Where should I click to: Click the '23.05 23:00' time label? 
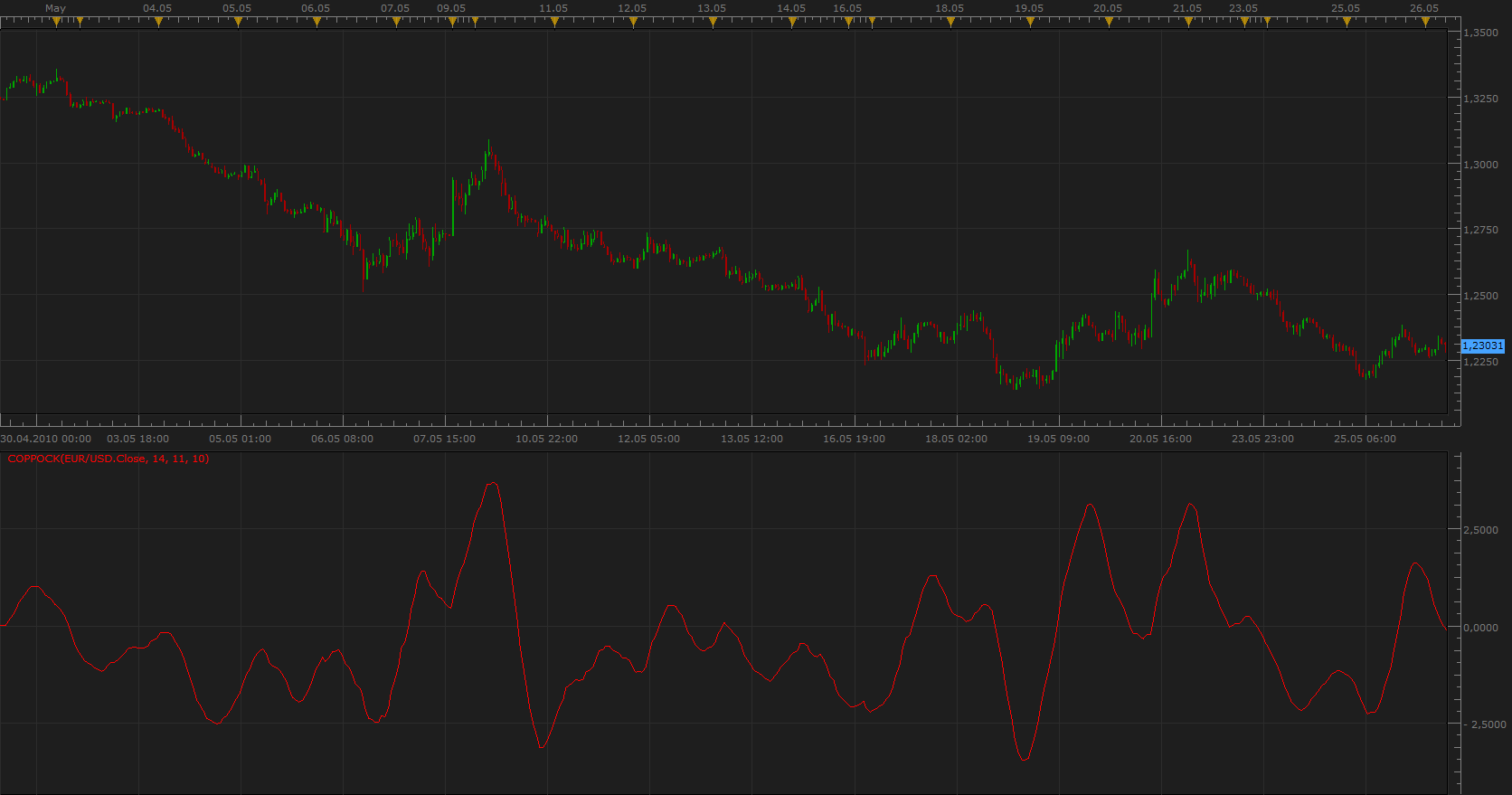pyautogui.click(x=1263, y=439)
